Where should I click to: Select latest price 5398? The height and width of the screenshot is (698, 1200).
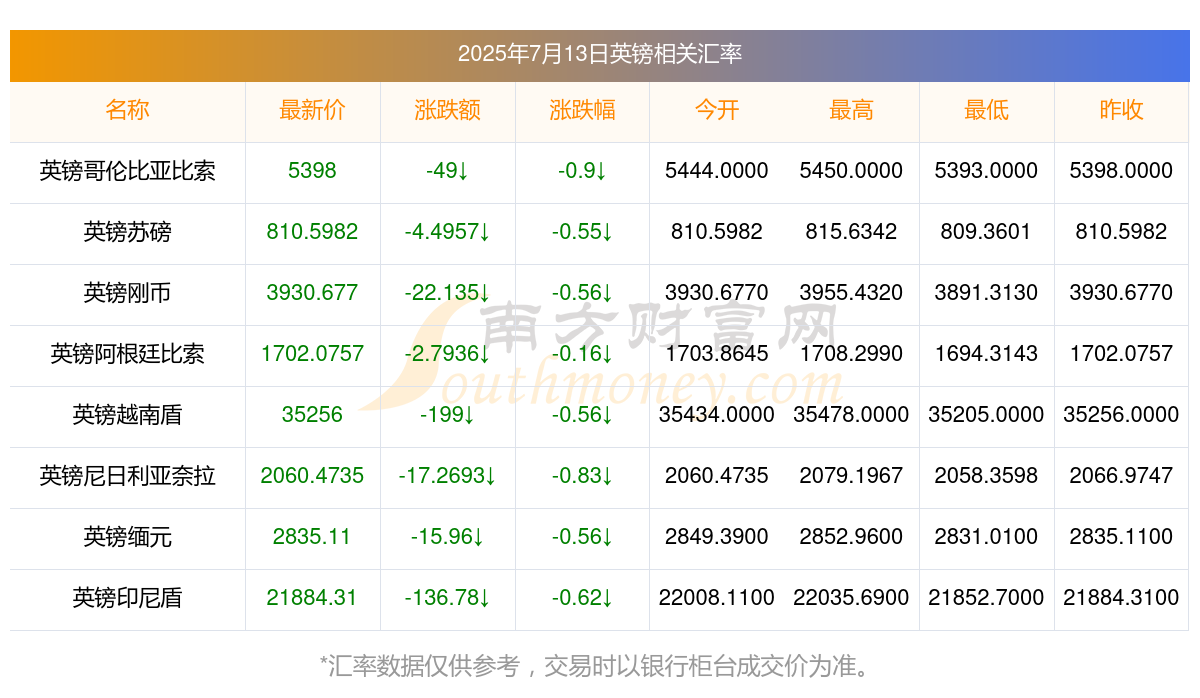tap(312, 171)
